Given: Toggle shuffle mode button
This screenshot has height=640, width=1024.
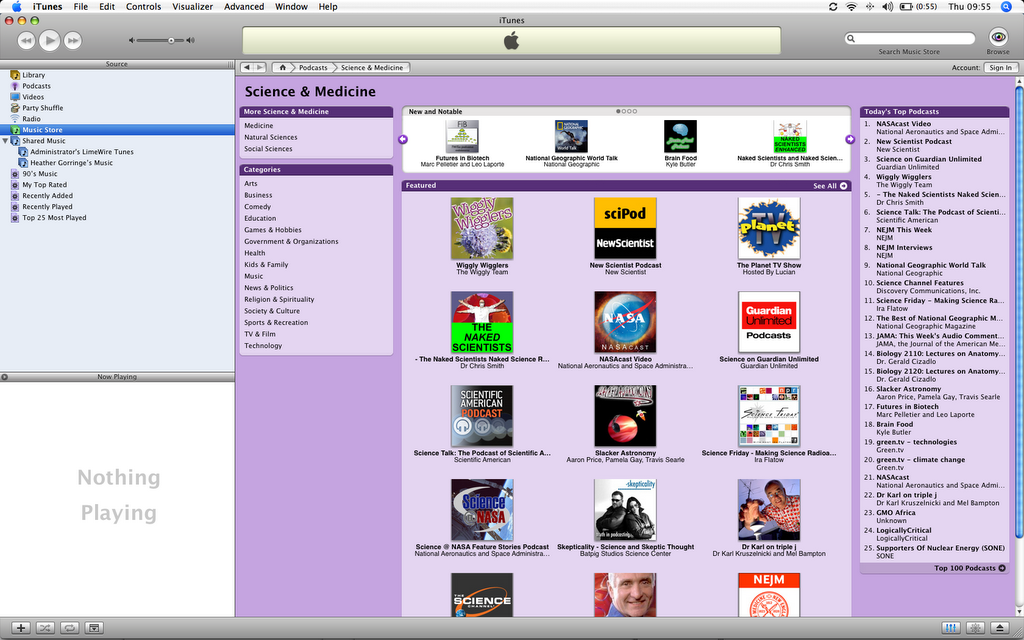Looking at the screenshot, I should (x=45, y=628).
